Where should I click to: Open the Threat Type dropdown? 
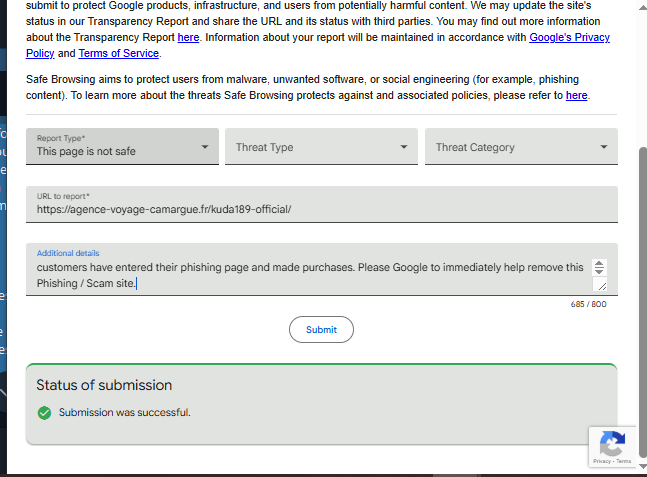pos(321,146)
